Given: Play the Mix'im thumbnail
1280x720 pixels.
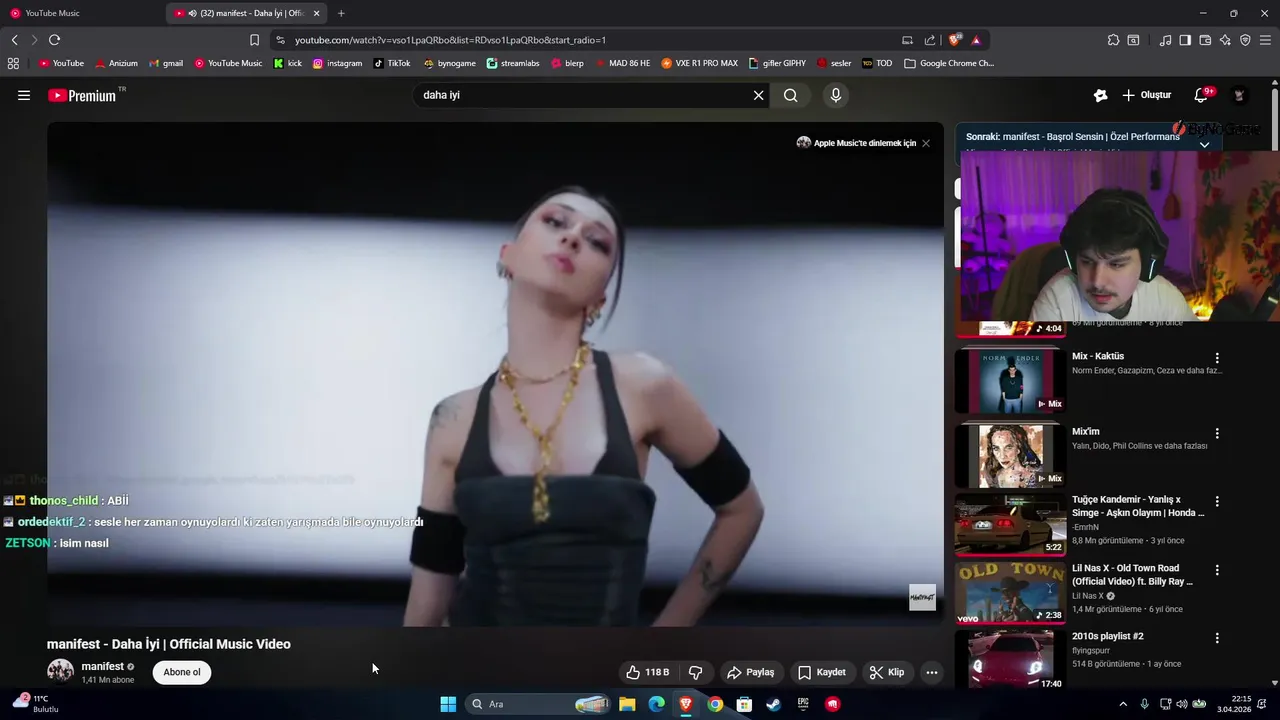Looking at the screenshot, I should click(x=1010, y=456).
